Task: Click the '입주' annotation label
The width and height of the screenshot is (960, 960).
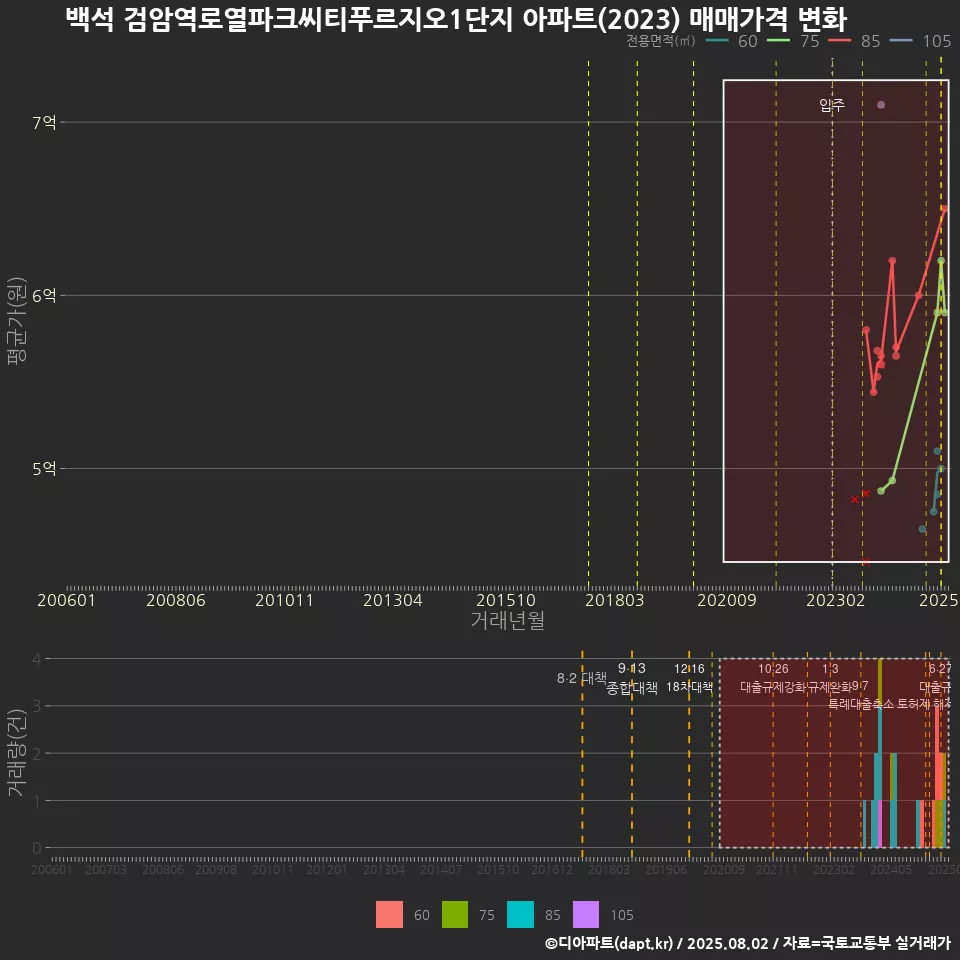Action: point(832,105)
